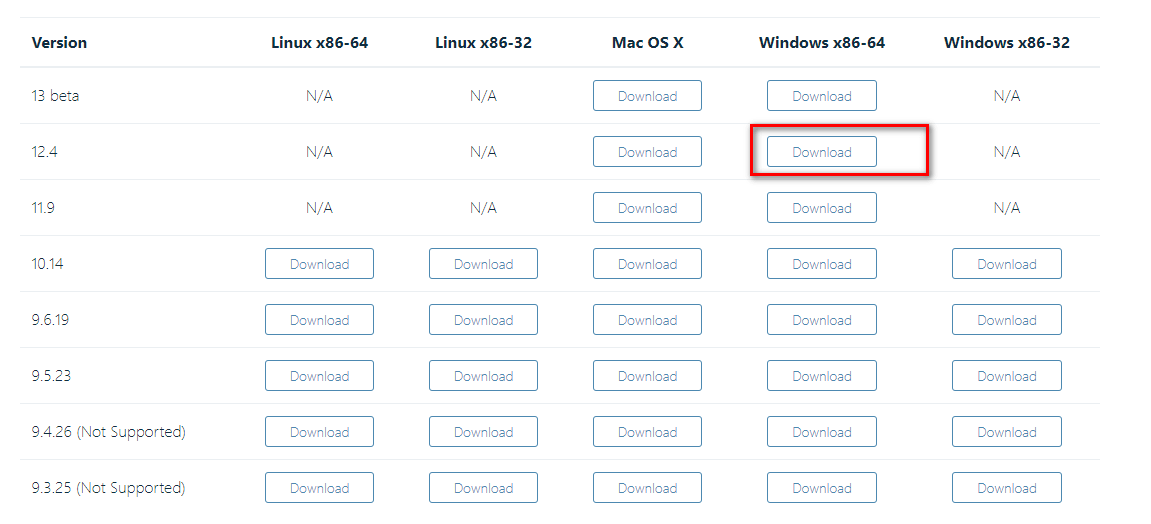Download version 9.3.25 for Windows x86-32
Viewport: 1151px width, 524px height.
(x=1006, y=487)
